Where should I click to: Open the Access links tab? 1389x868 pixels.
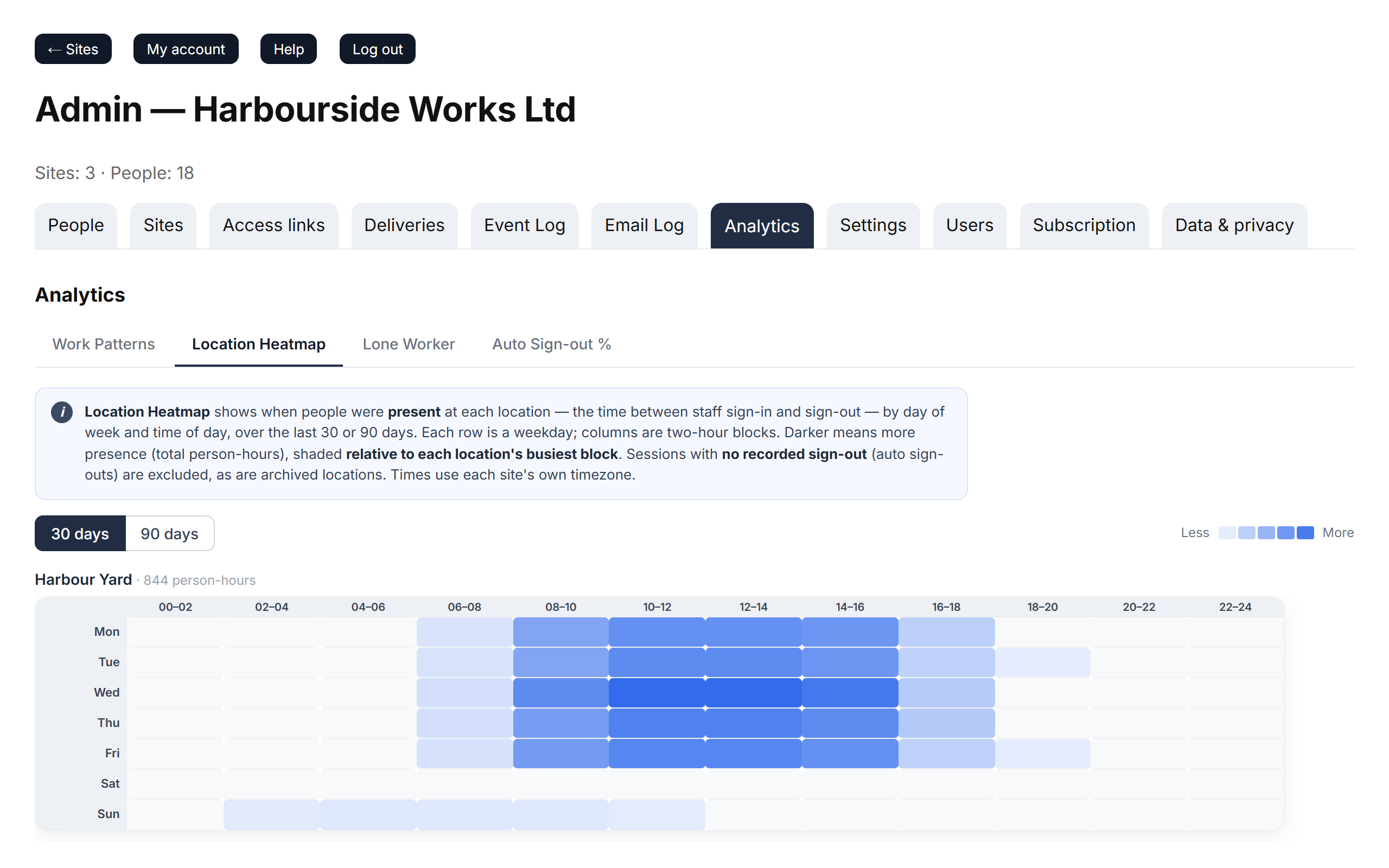pyautogui.click(x=273, y=226)
